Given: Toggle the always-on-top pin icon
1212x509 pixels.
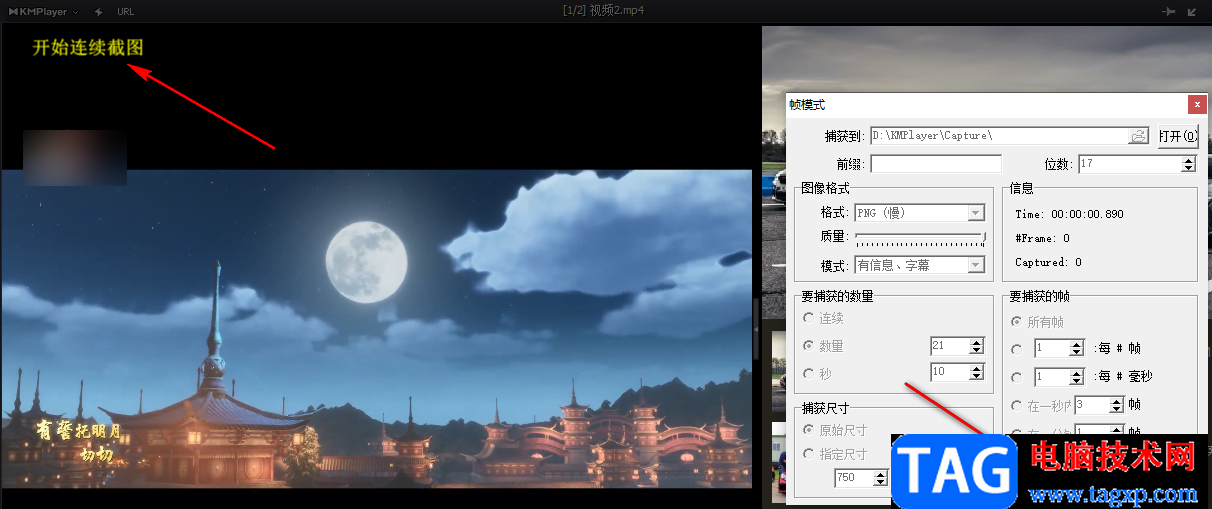Looking at the screenshot, I should (x=1167, y=12).
